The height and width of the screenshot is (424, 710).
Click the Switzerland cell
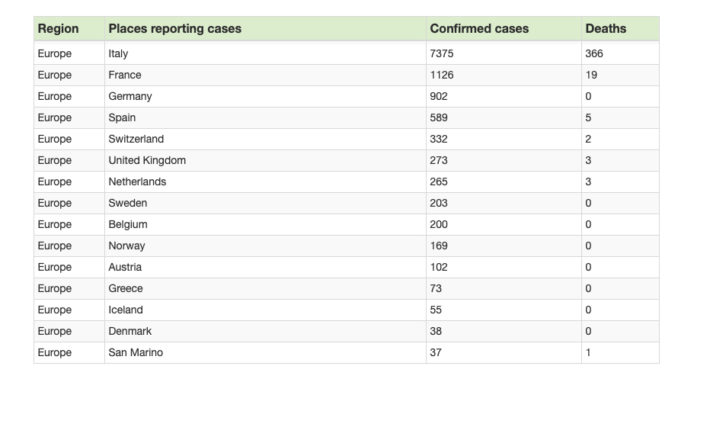(136, 139)
